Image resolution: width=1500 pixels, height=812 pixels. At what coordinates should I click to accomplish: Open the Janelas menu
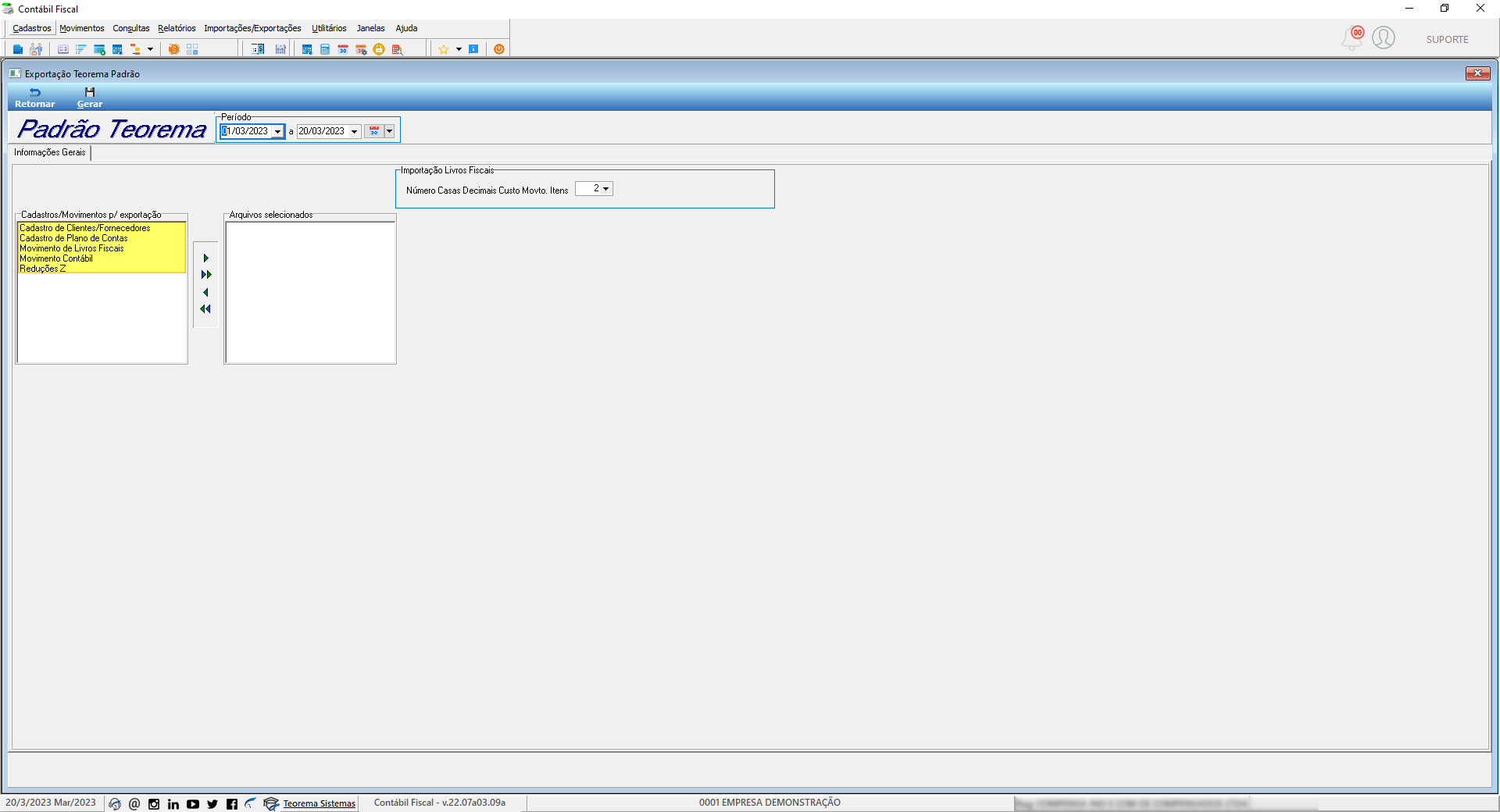coord(371,28)
